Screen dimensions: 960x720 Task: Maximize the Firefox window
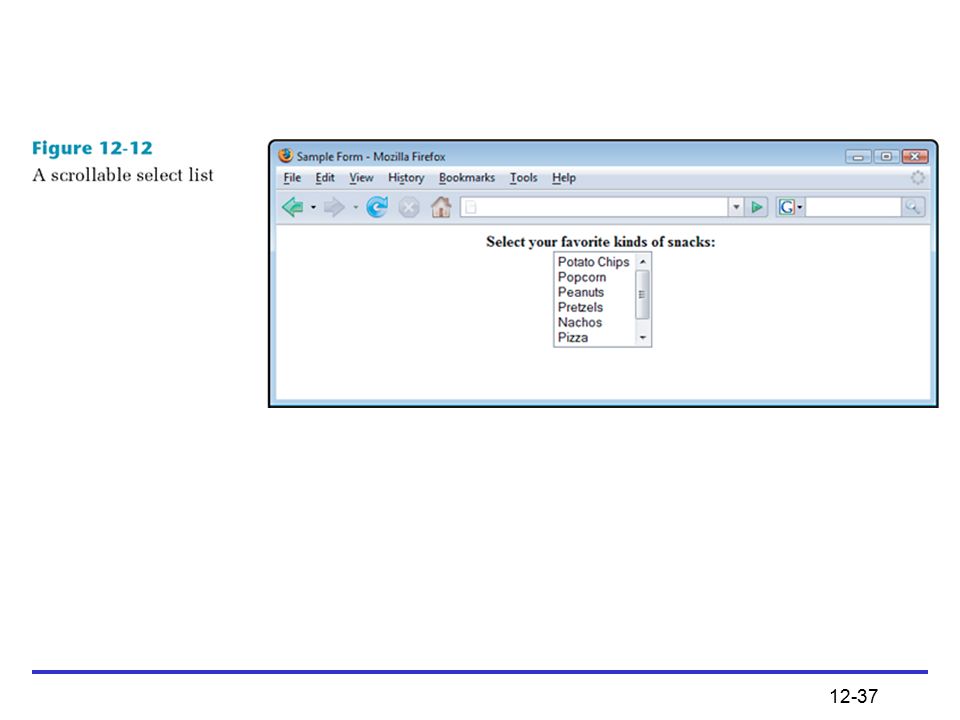(x=886, y=157)
